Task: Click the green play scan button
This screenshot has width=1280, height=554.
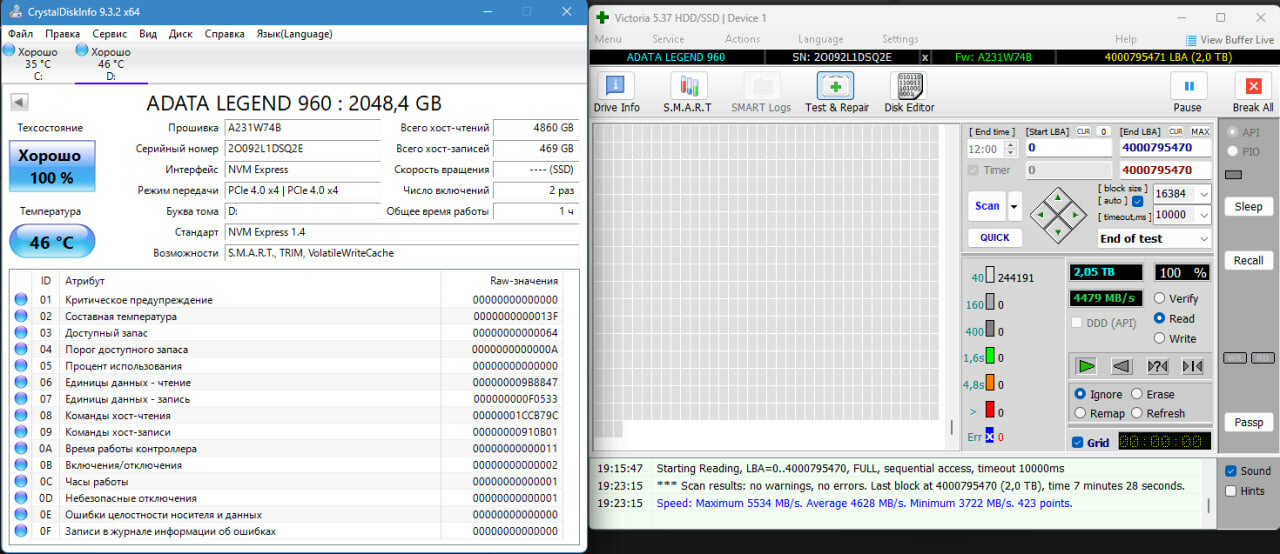Action: click(x=1086, y=366)
